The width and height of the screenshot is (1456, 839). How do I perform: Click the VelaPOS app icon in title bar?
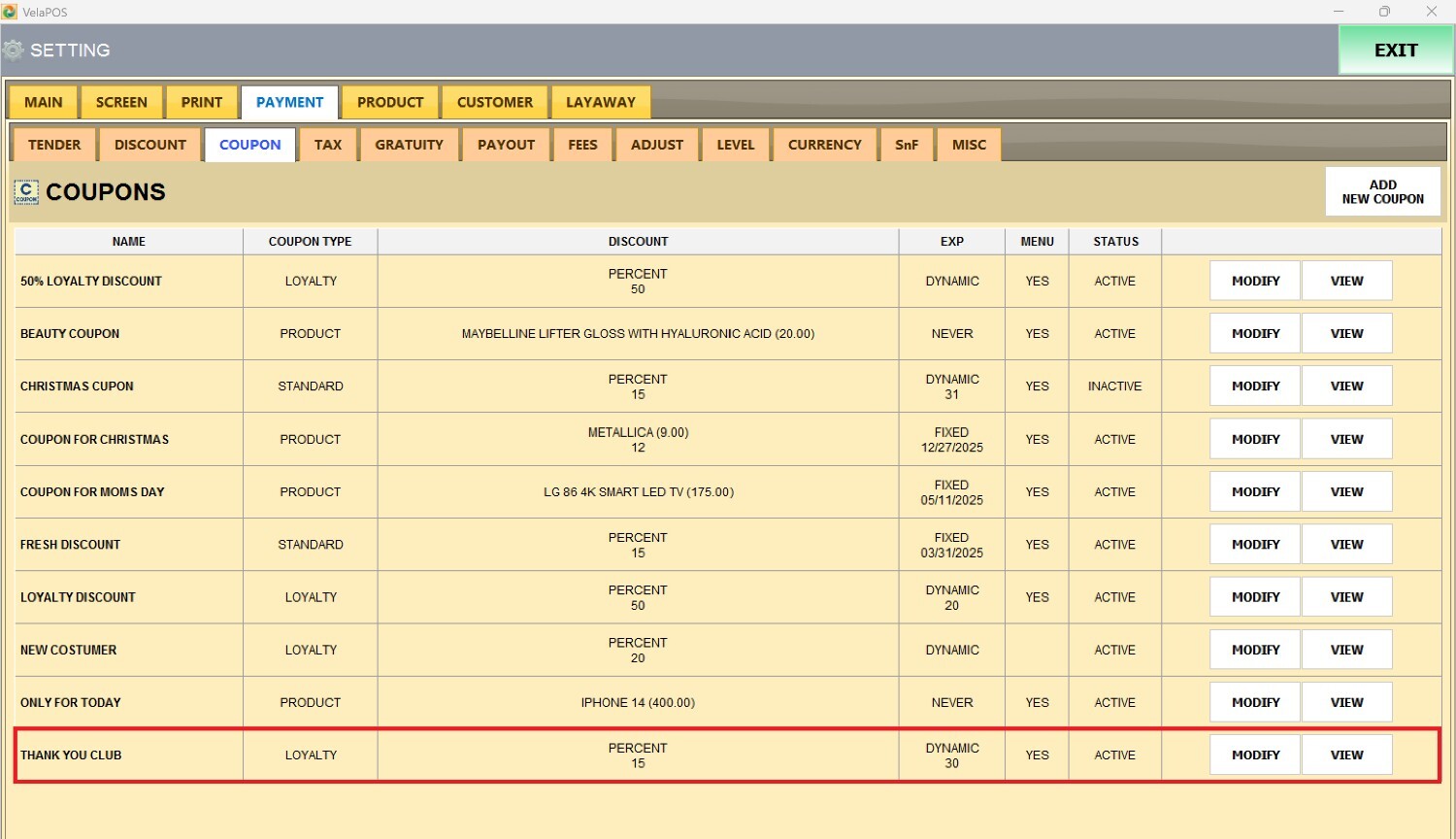click(x=10, y=12)
